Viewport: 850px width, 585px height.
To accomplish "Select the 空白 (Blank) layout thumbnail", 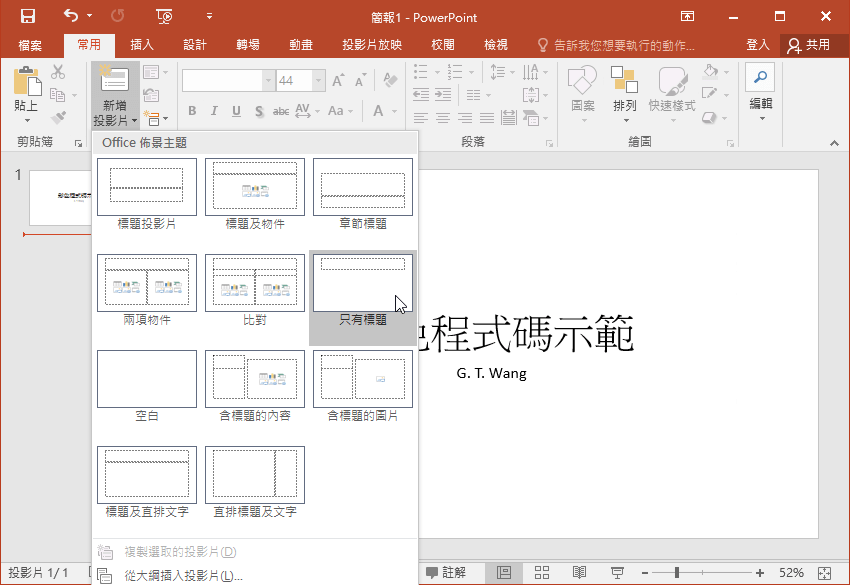I will 146,379.
